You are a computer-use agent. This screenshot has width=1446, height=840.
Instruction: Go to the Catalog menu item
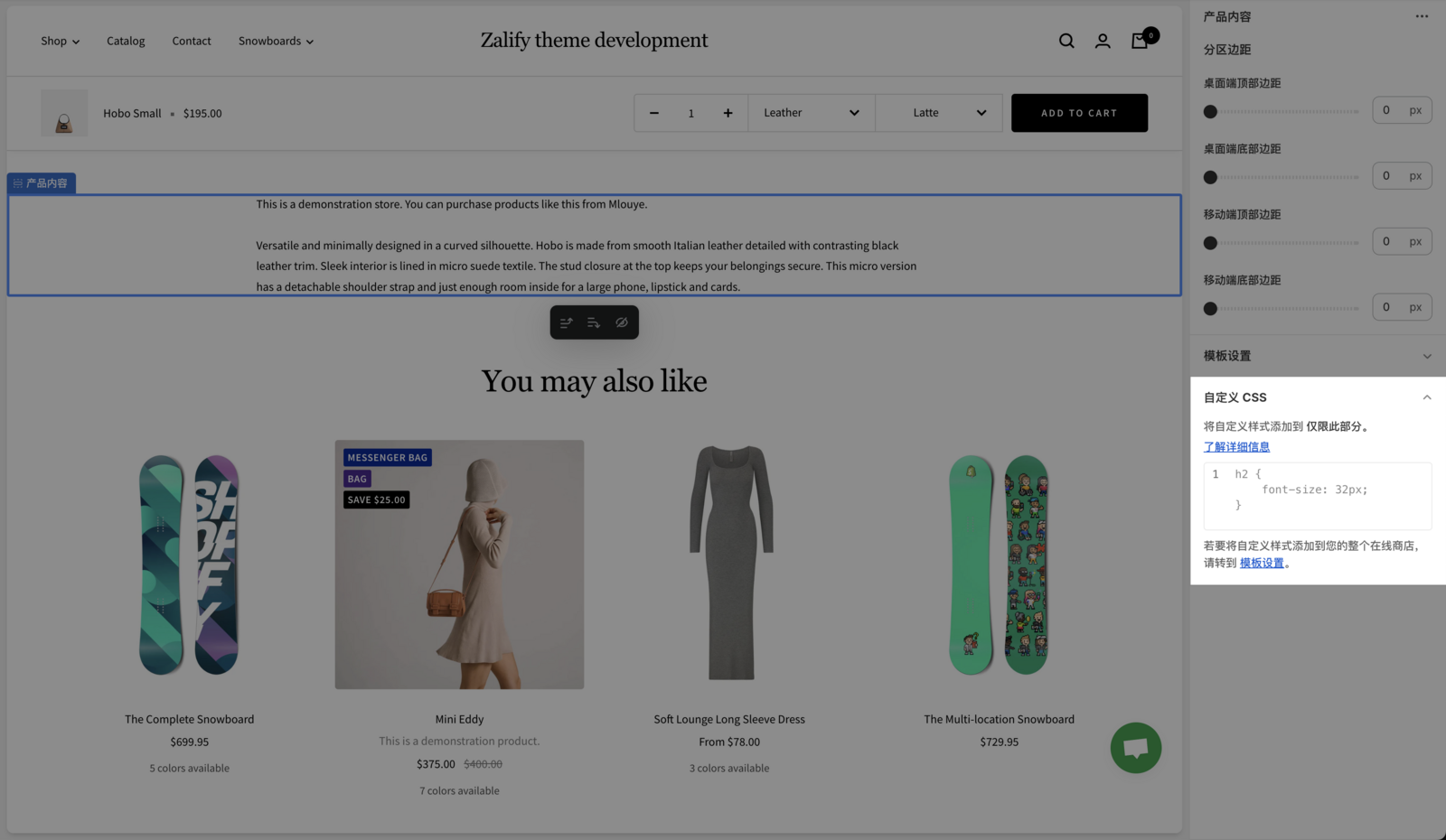126,42
